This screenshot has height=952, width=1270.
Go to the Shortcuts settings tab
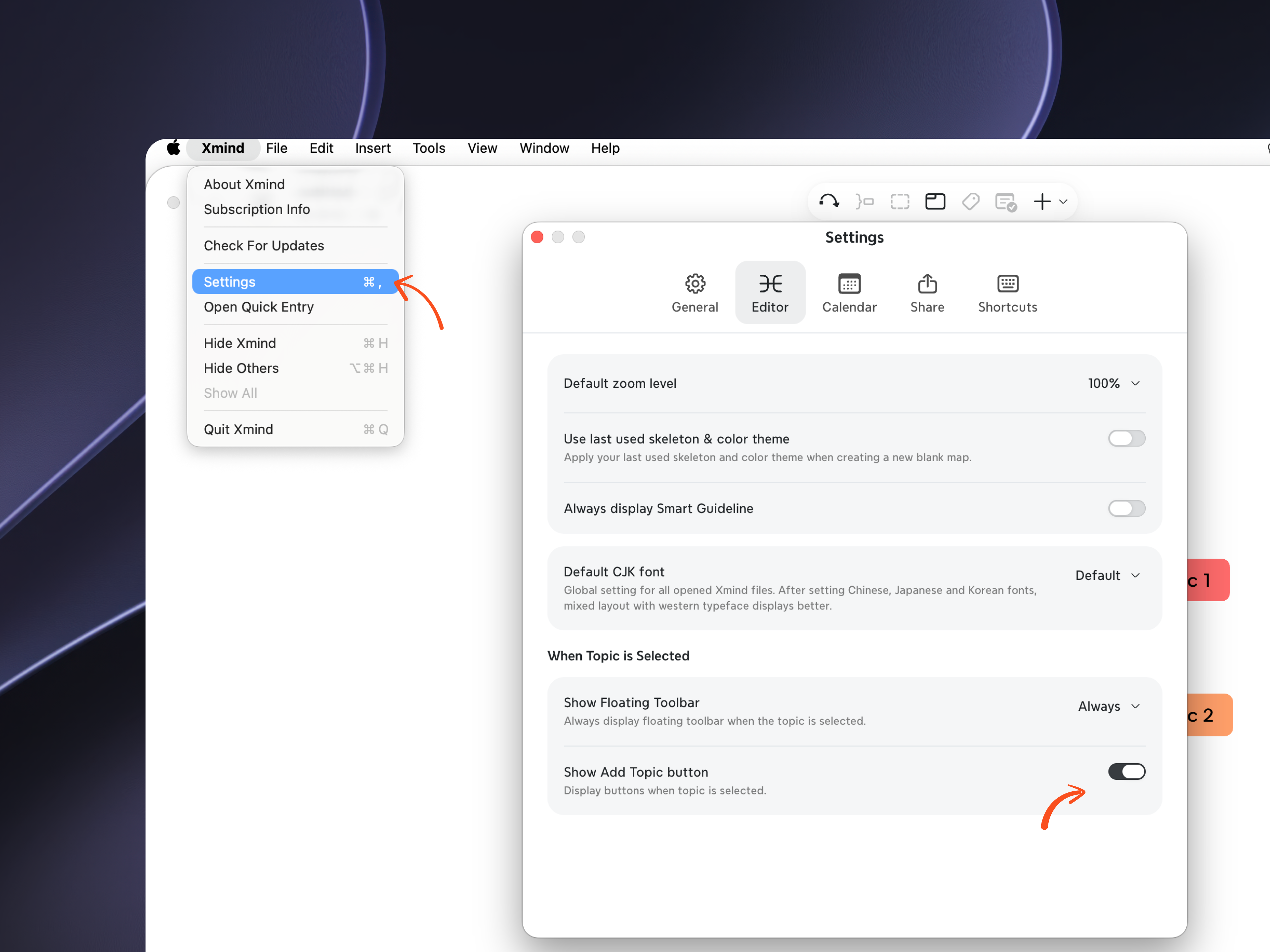click(x=1008, y=293)
